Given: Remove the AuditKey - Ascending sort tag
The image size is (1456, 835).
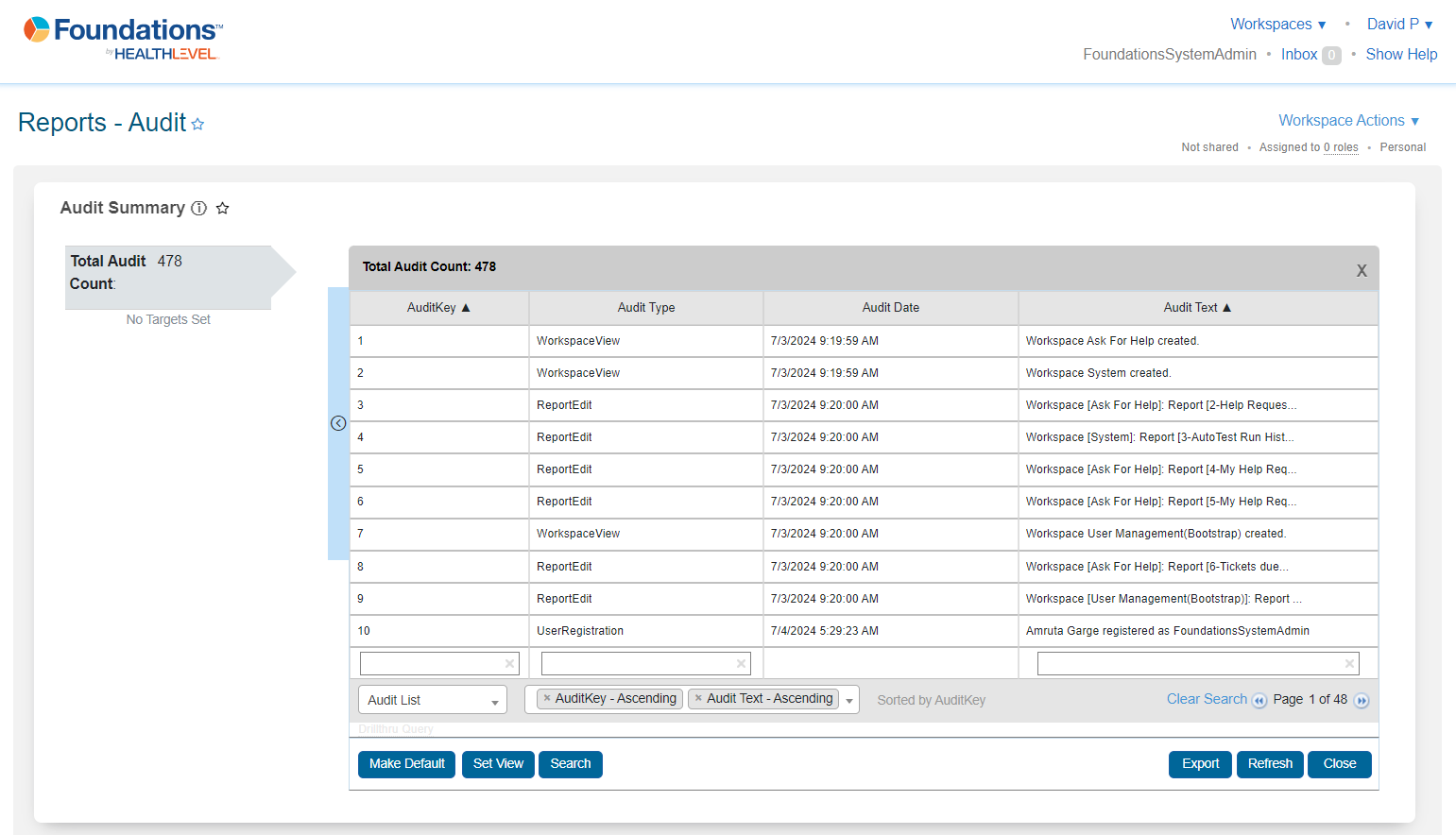Looking at the screenshot, I should pyautogui.click(x=547, y=699).
